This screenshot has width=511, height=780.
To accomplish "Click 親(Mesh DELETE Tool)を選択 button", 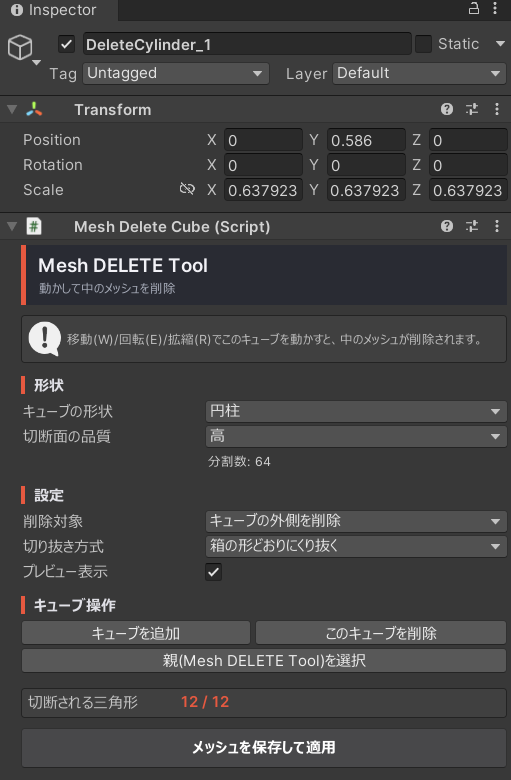I will 264,661.
